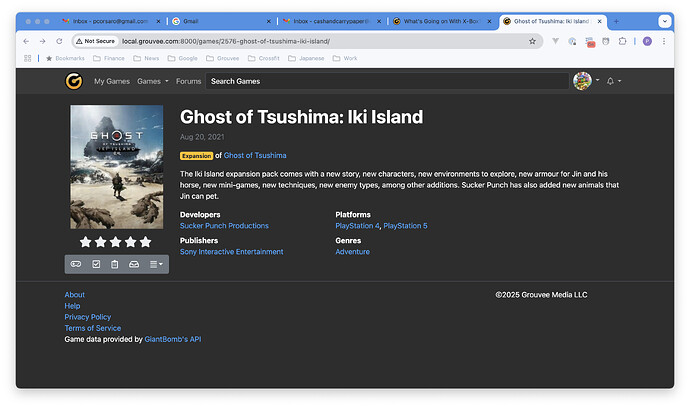The image size is (690, 408).
Task: Open a new tab with plus button
Action: [616, 21]
